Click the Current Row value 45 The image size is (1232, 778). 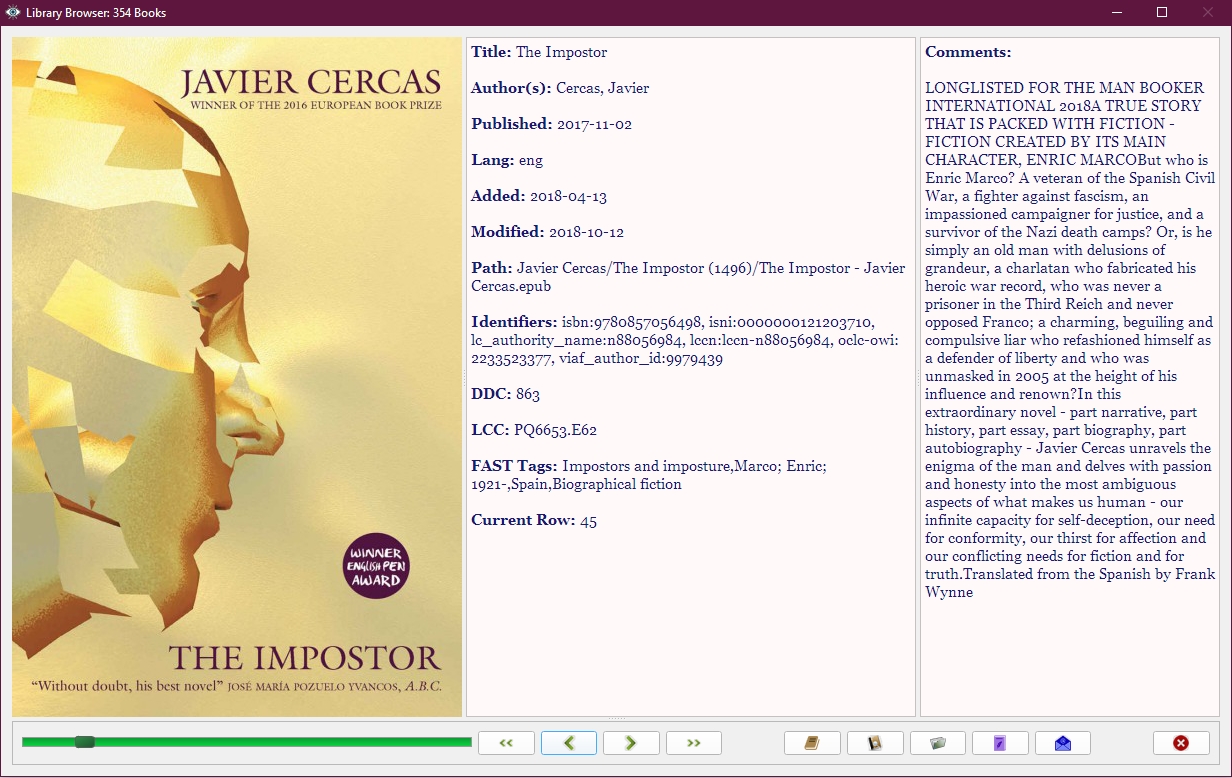click(x=588, y=520)
